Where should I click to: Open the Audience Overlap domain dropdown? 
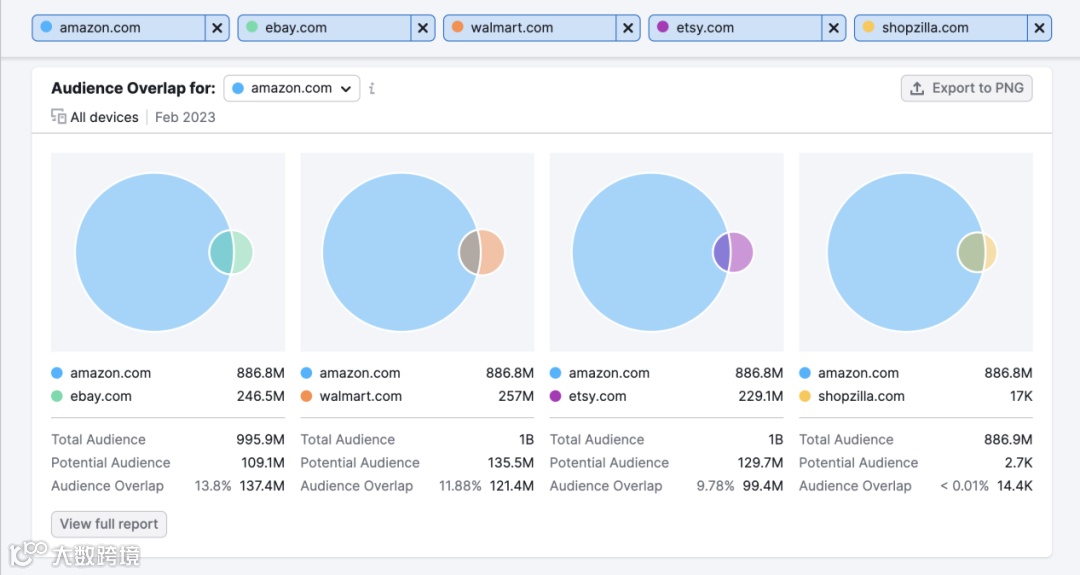point(292,88)
